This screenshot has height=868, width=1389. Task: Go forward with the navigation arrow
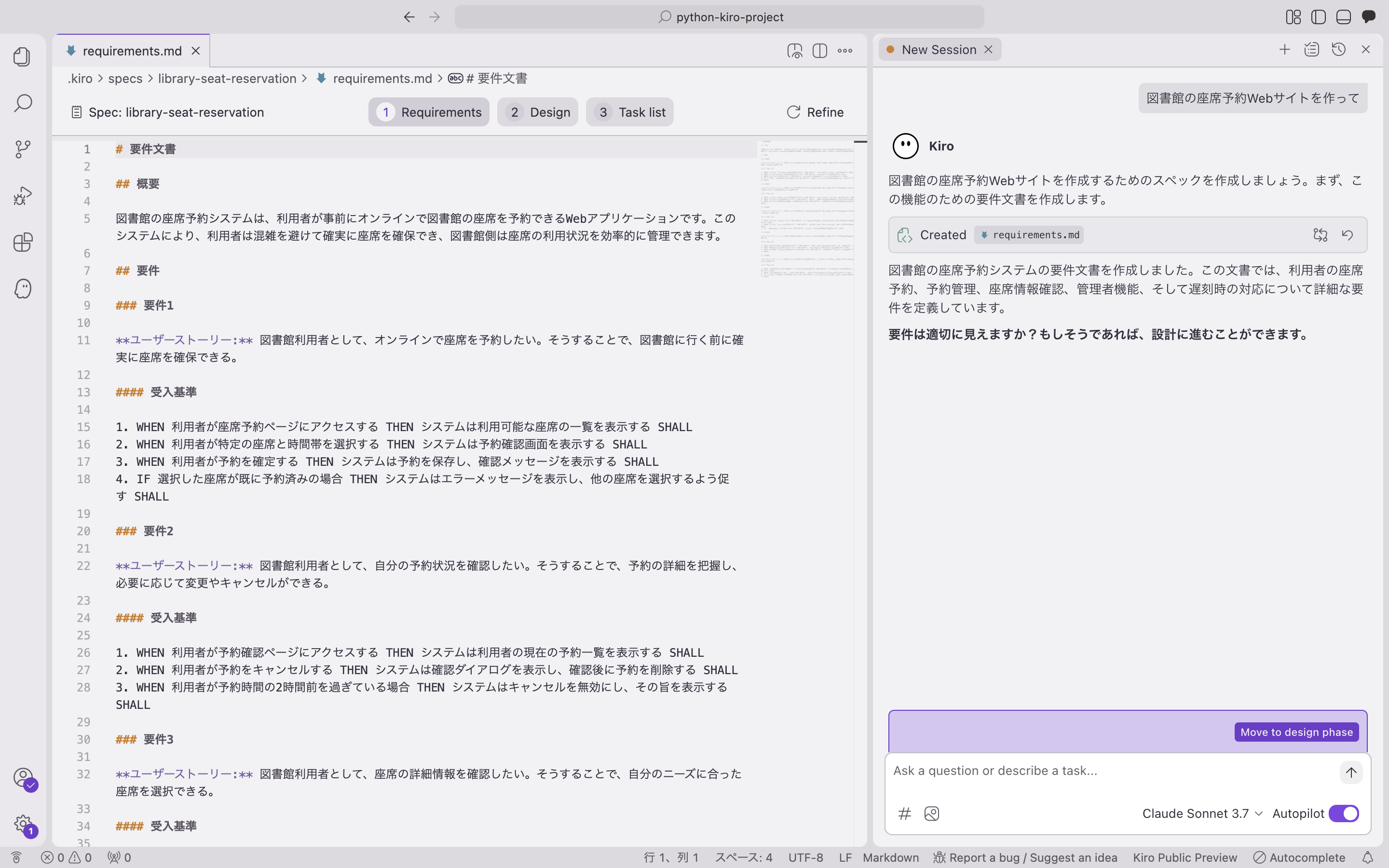coord(435,17)
